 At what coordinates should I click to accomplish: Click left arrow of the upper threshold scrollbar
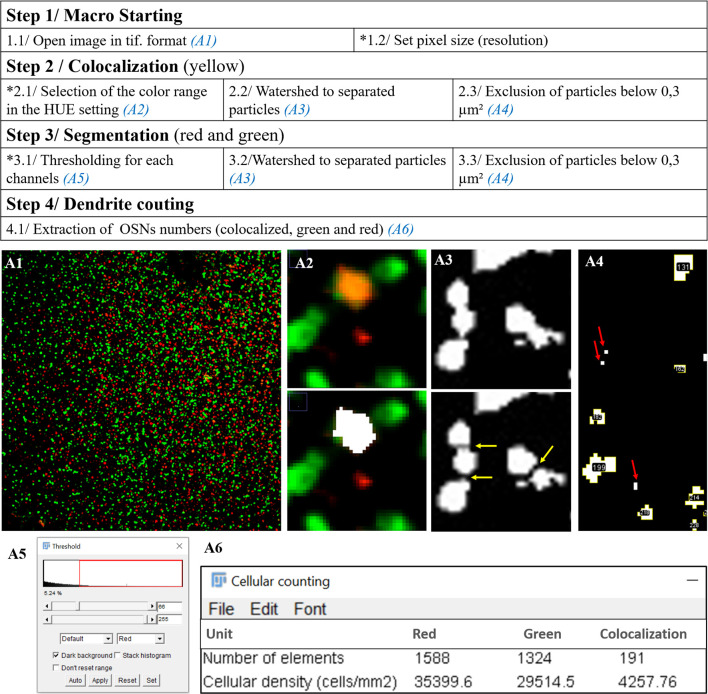coord(46,606)
